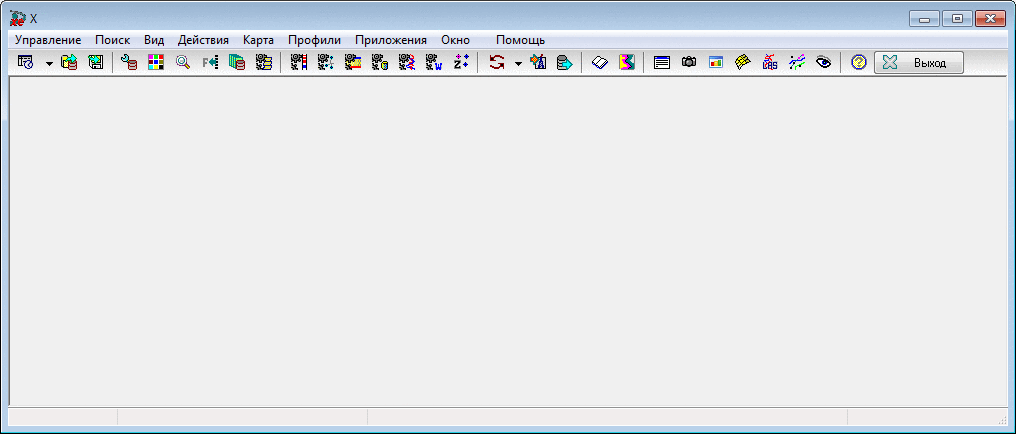
Task: Expand dropdown arrow beside the refresh icon
Action: pos(518,63)
